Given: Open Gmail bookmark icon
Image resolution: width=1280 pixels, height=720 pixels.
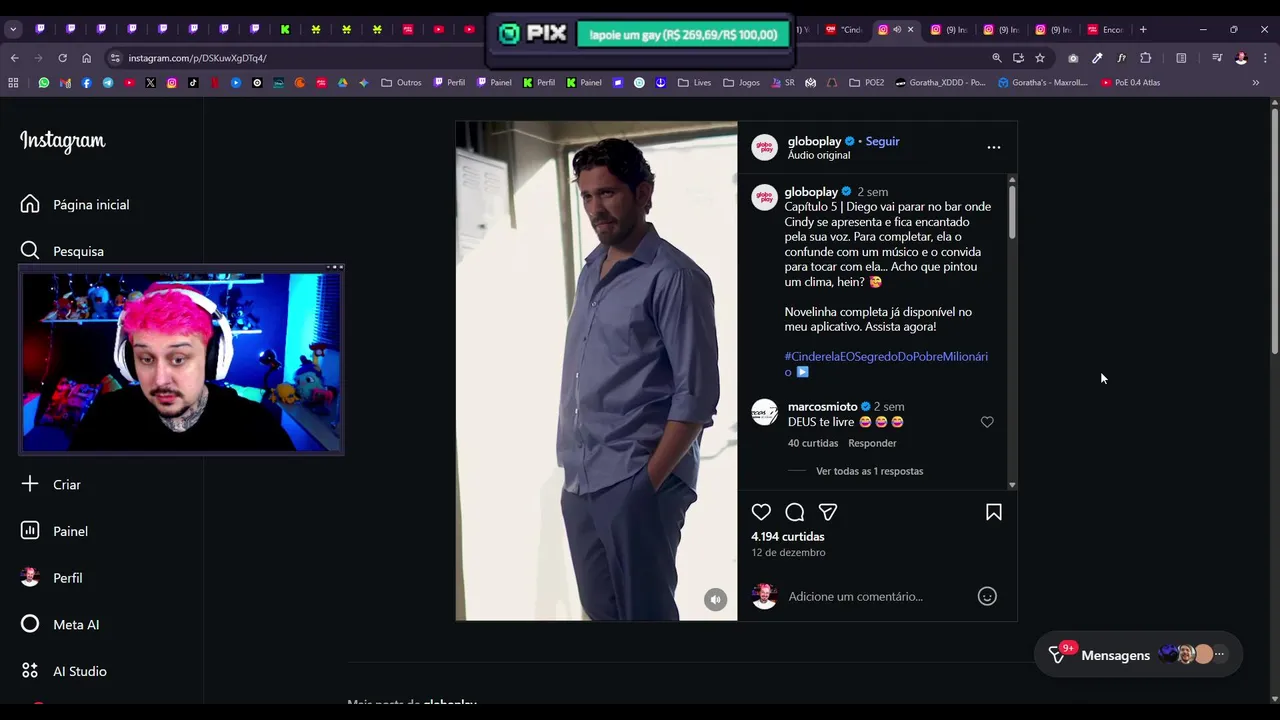Looking at the screenshot, I should click(65, 83).
